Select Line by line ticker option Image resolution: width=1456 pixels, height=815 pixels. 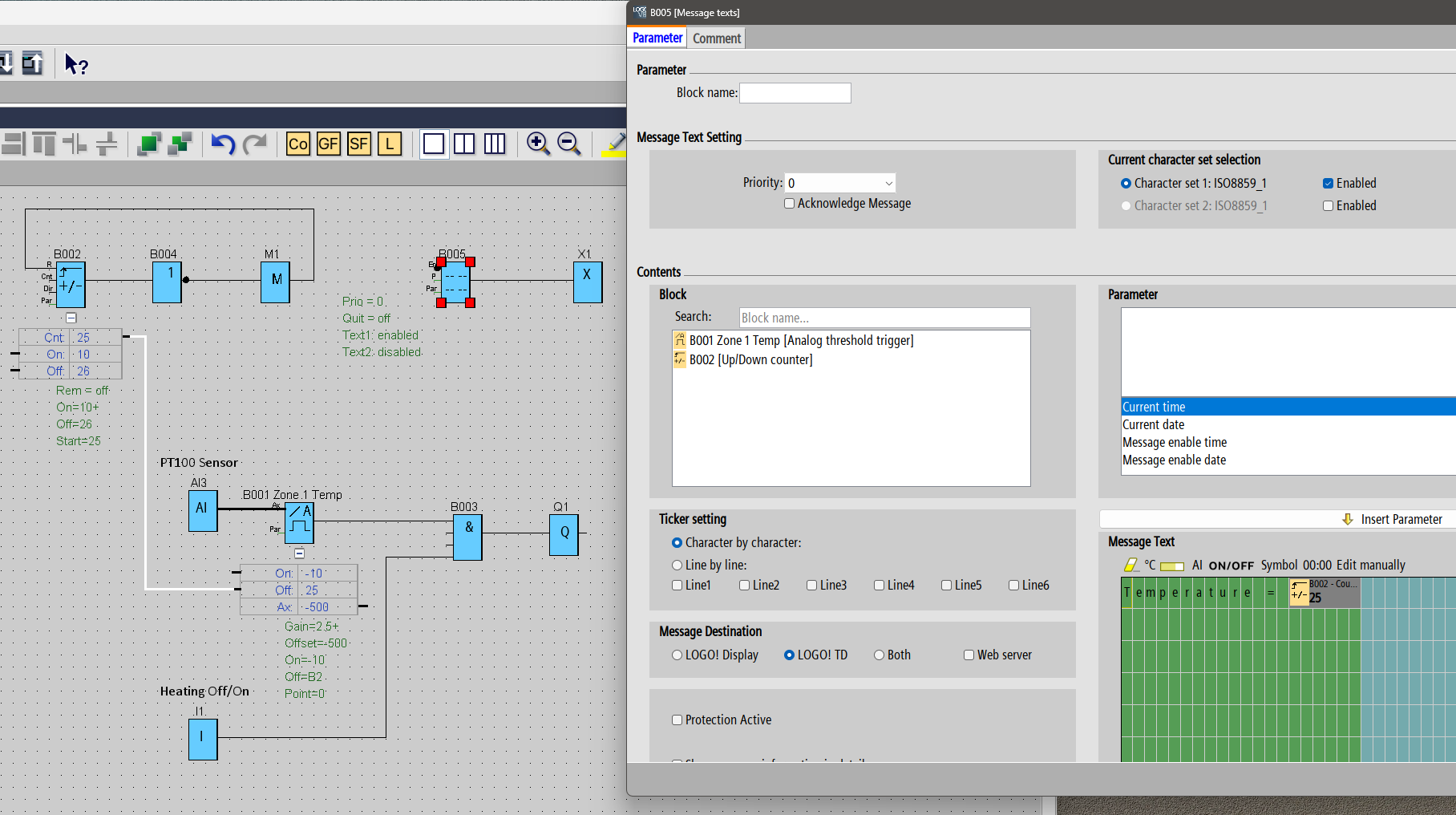click(x=677, y=566)
